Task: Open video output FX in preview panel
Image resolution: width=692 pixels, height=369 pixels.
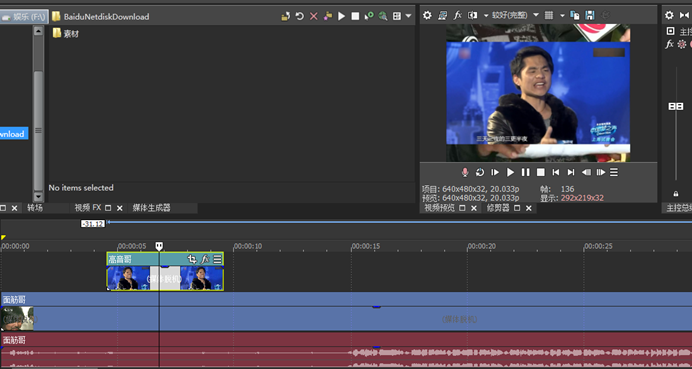Action: click(x=458, y=15)
